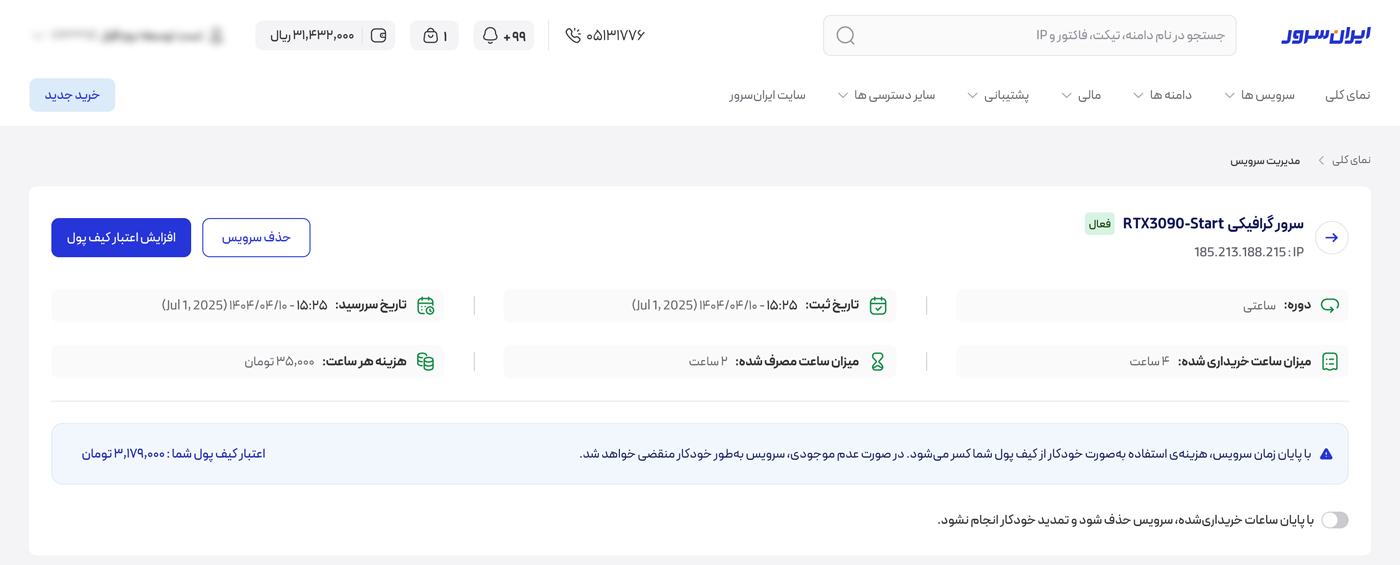Expand the مالی menu chevron
Viewport: 1400px width, 565px height.
click(x=1066, y=96)
